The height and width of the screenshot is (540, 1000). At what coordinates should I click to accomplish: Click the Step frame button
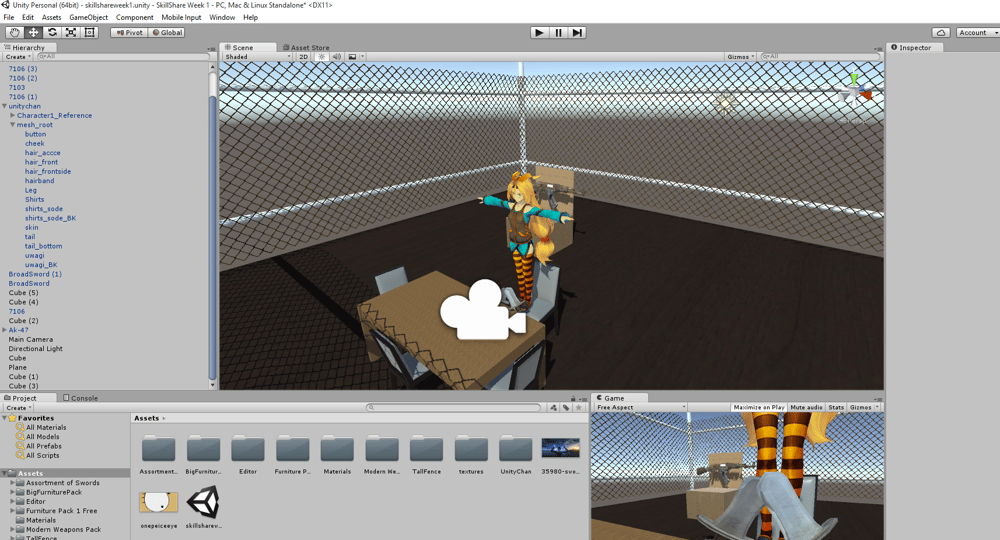point(577,33)
